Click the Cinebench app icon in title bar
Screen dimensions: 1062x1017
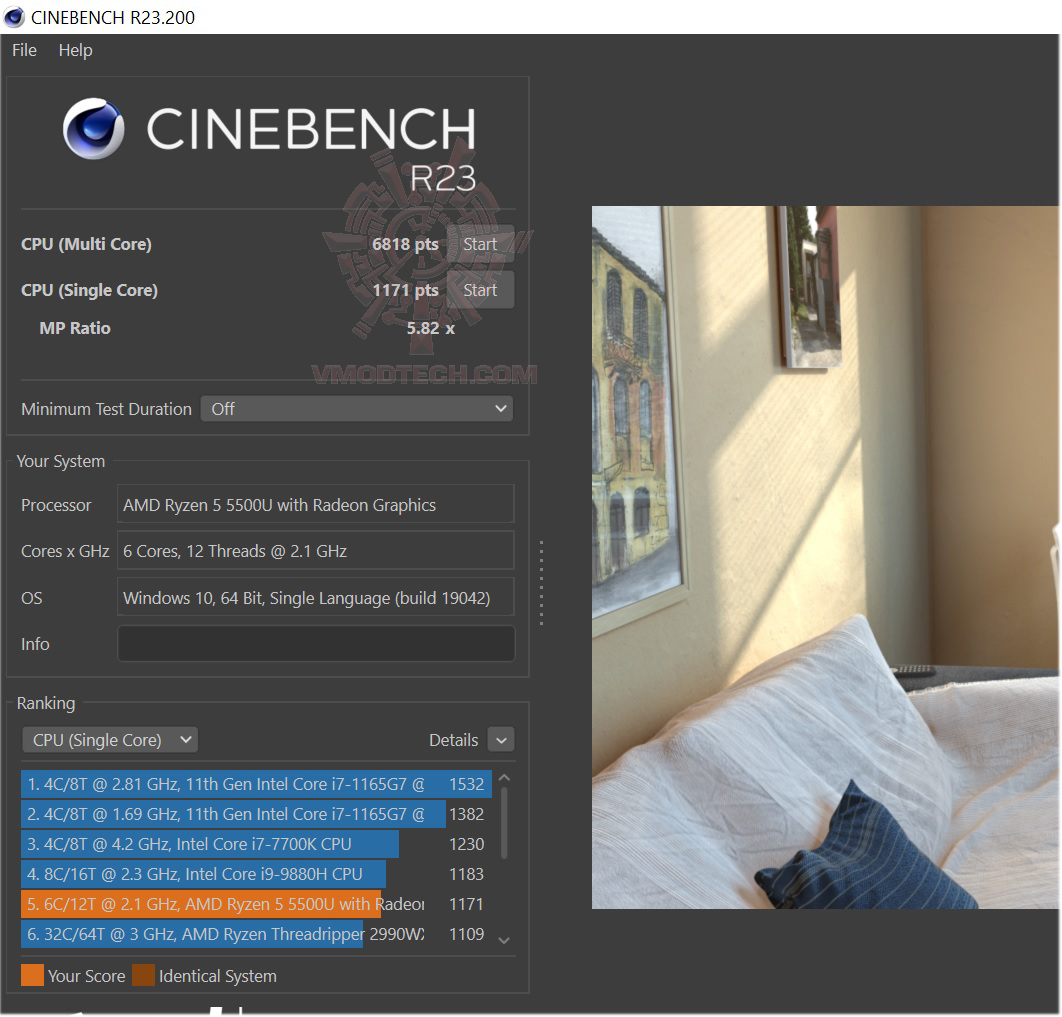click(x=14, y=17)
